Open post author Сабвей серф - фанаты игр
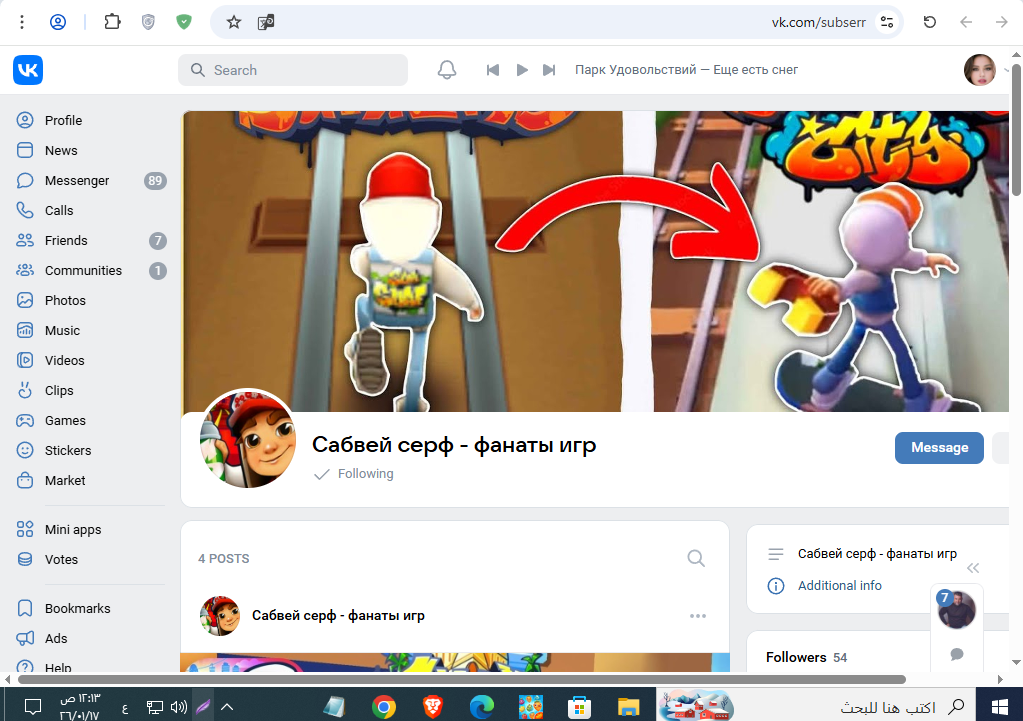This screenshot has height=721, width=1023. 338,616
